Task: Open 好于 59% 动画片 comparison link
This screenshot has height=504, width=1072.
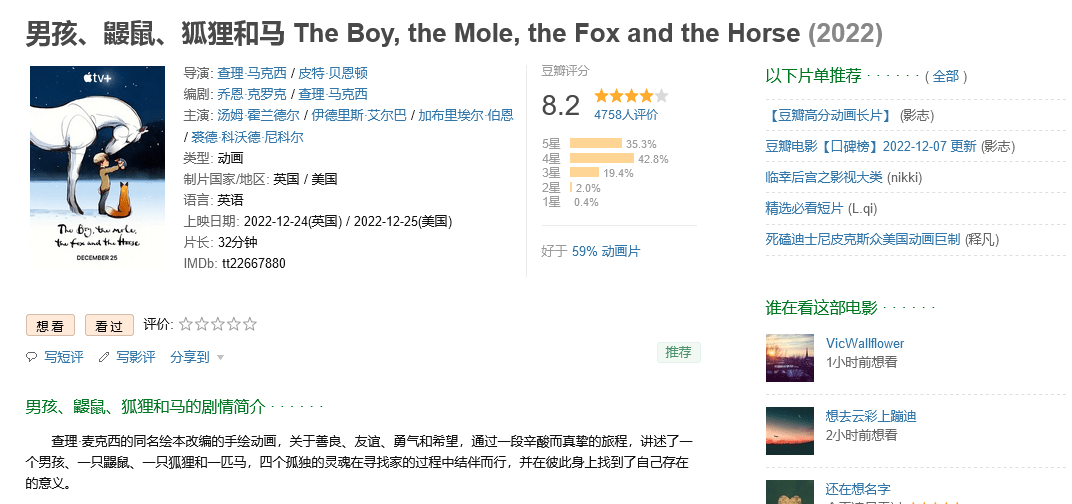Action: click(x=606, y=251)
